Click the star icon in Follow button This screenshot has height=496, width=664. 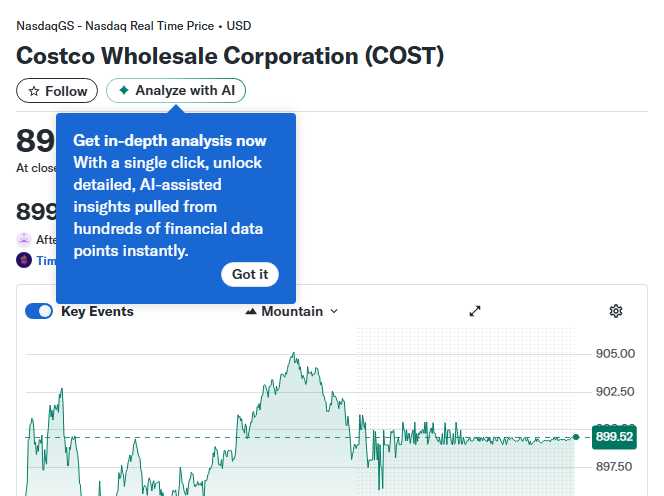tap(34, 91)
